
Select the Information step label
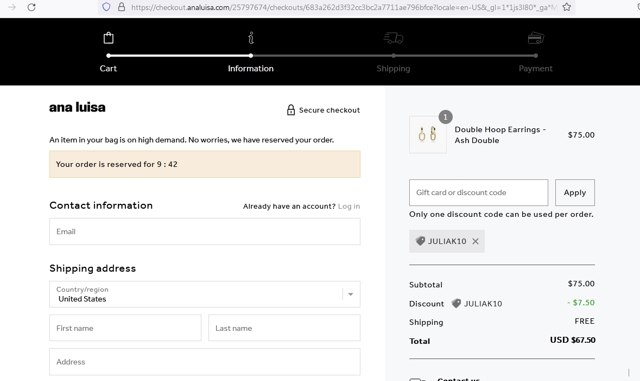pyautogui.click(x=251, y=68)
